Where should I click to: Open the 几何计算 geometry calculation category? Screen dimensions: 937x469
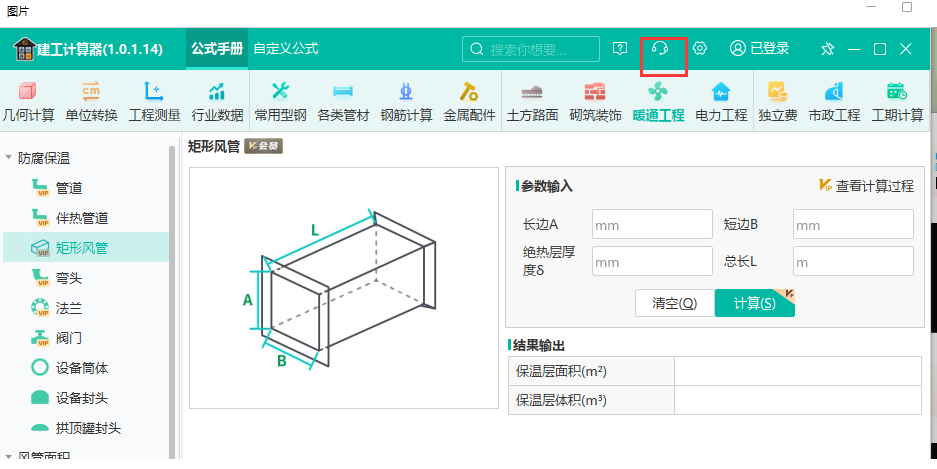[x=28, y=101]
